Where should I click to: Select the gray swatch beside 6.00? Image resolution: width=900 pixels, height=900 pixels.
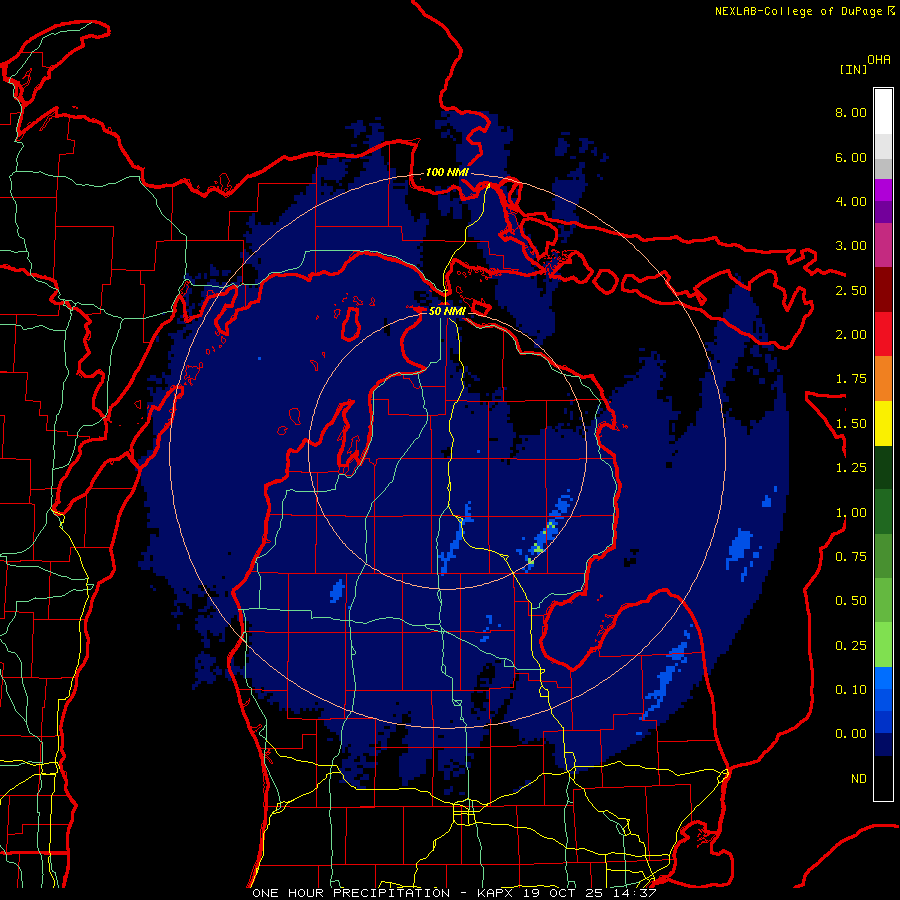(883, 168)
